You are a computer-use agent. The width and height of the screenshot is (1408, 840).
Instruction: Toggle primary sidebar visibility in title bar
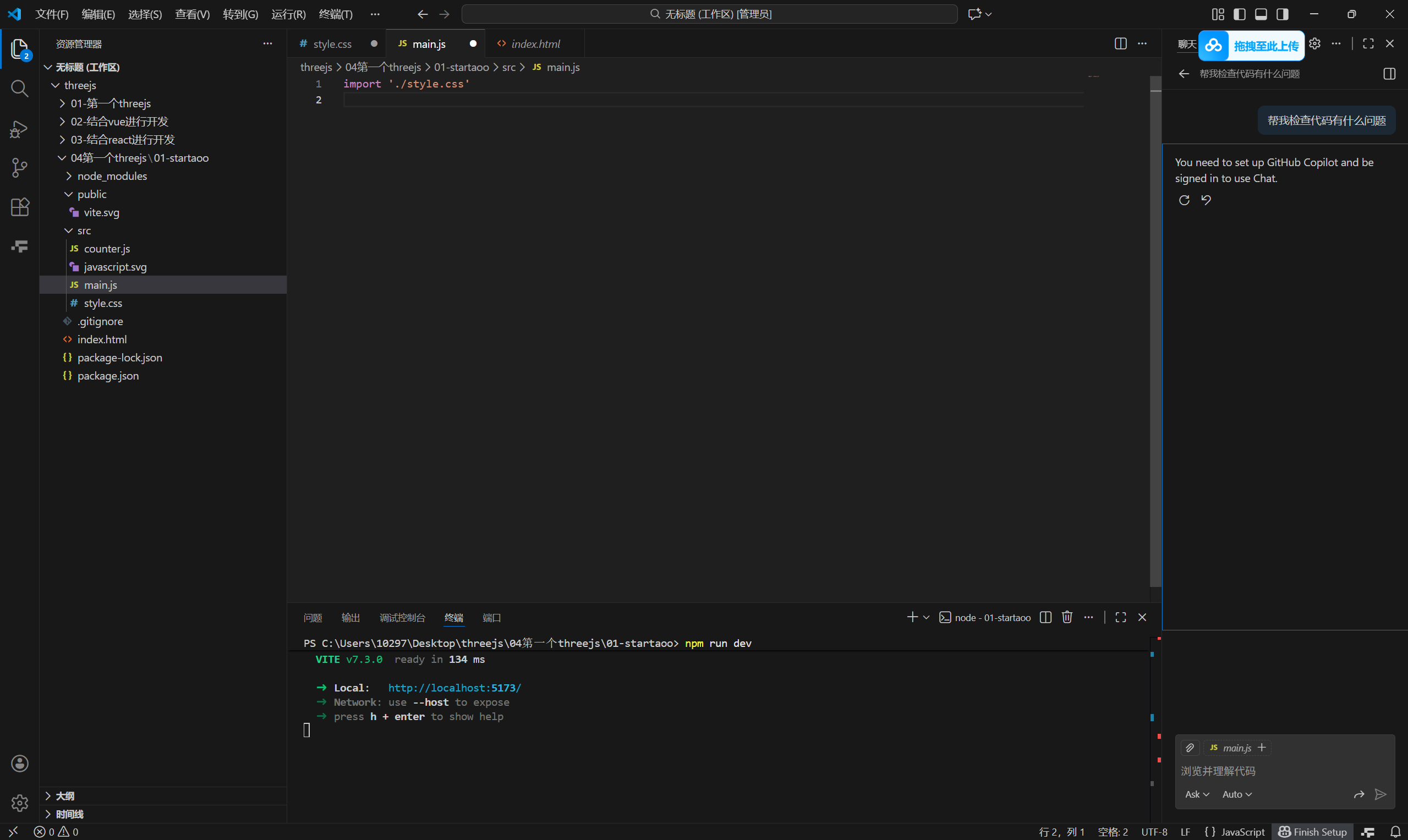coord(1239,14)
